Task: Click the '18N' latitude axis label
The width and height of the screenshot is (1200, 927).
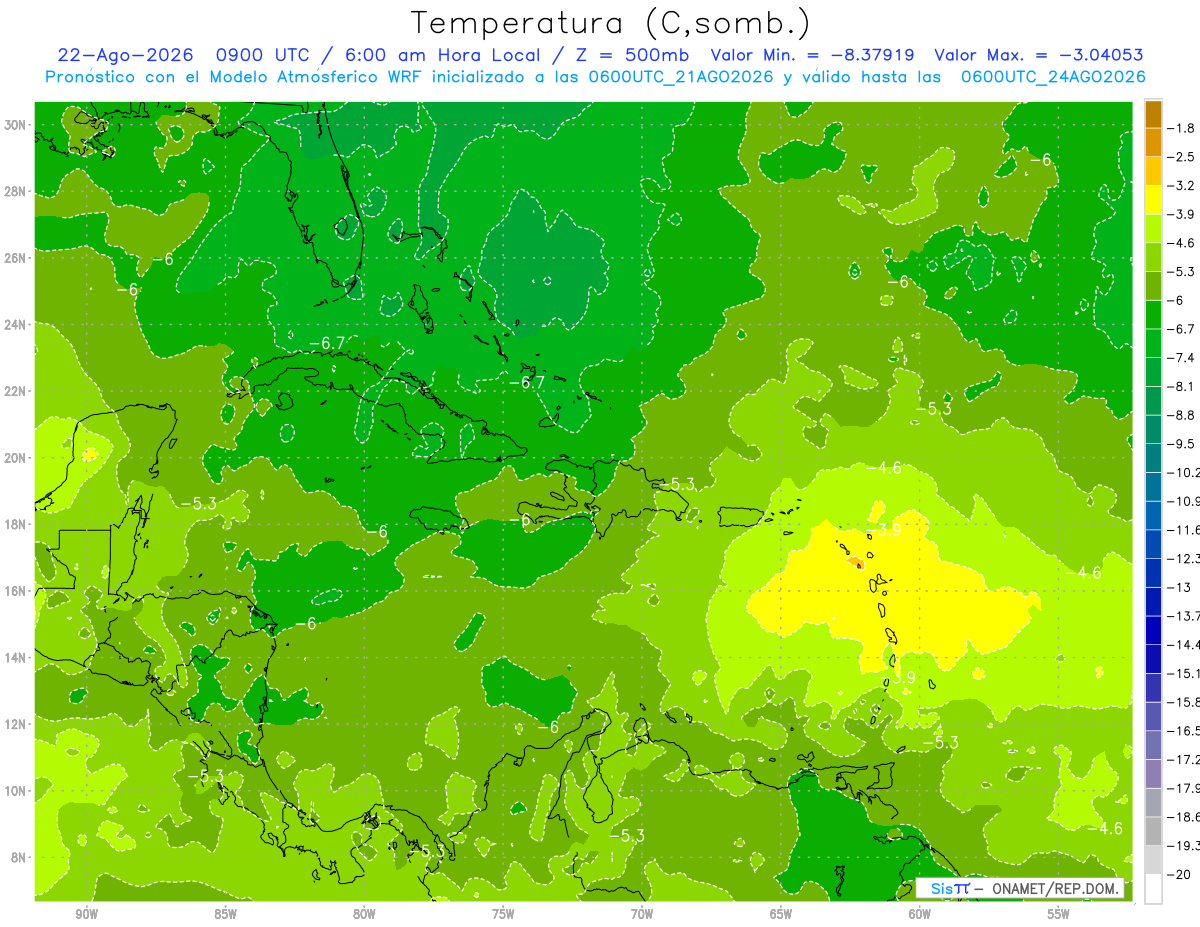Action: tap(15, 524)
